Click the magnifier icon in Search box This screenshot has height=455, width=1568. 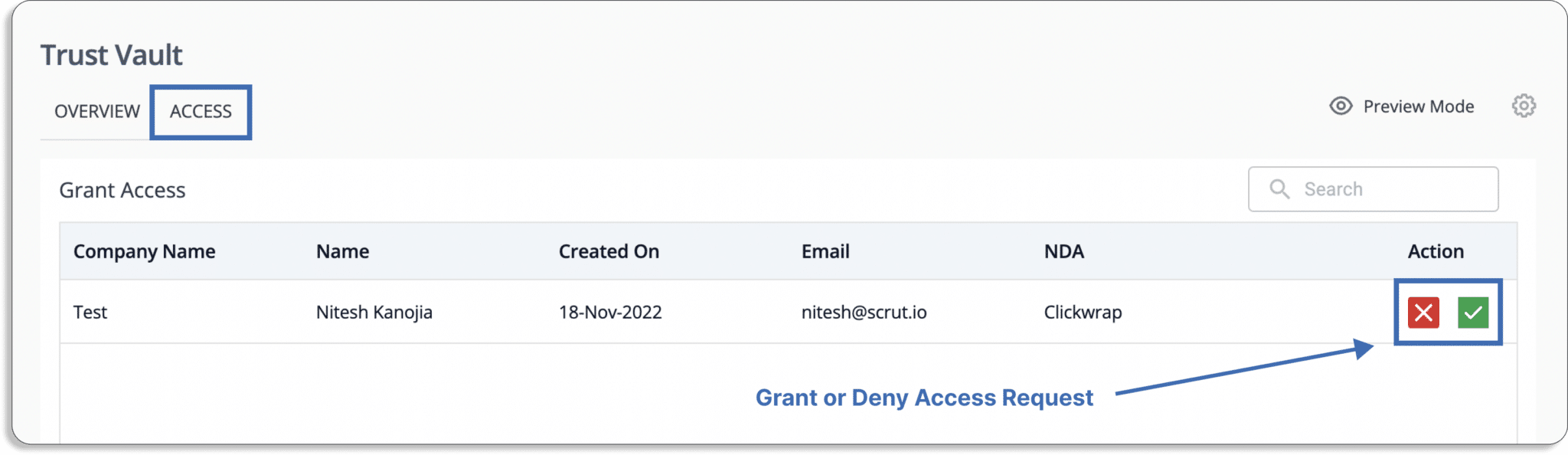point(1279,189)
